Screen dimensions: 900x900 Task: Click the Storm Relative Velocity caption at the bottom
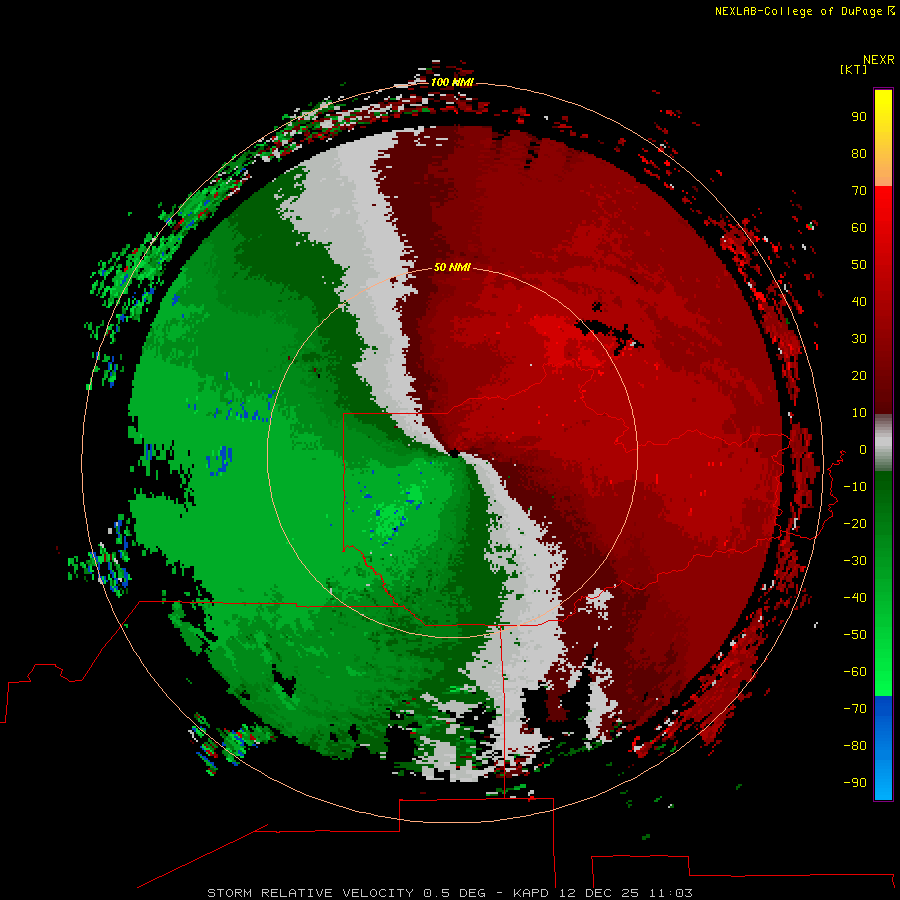(x=449, y=893)
